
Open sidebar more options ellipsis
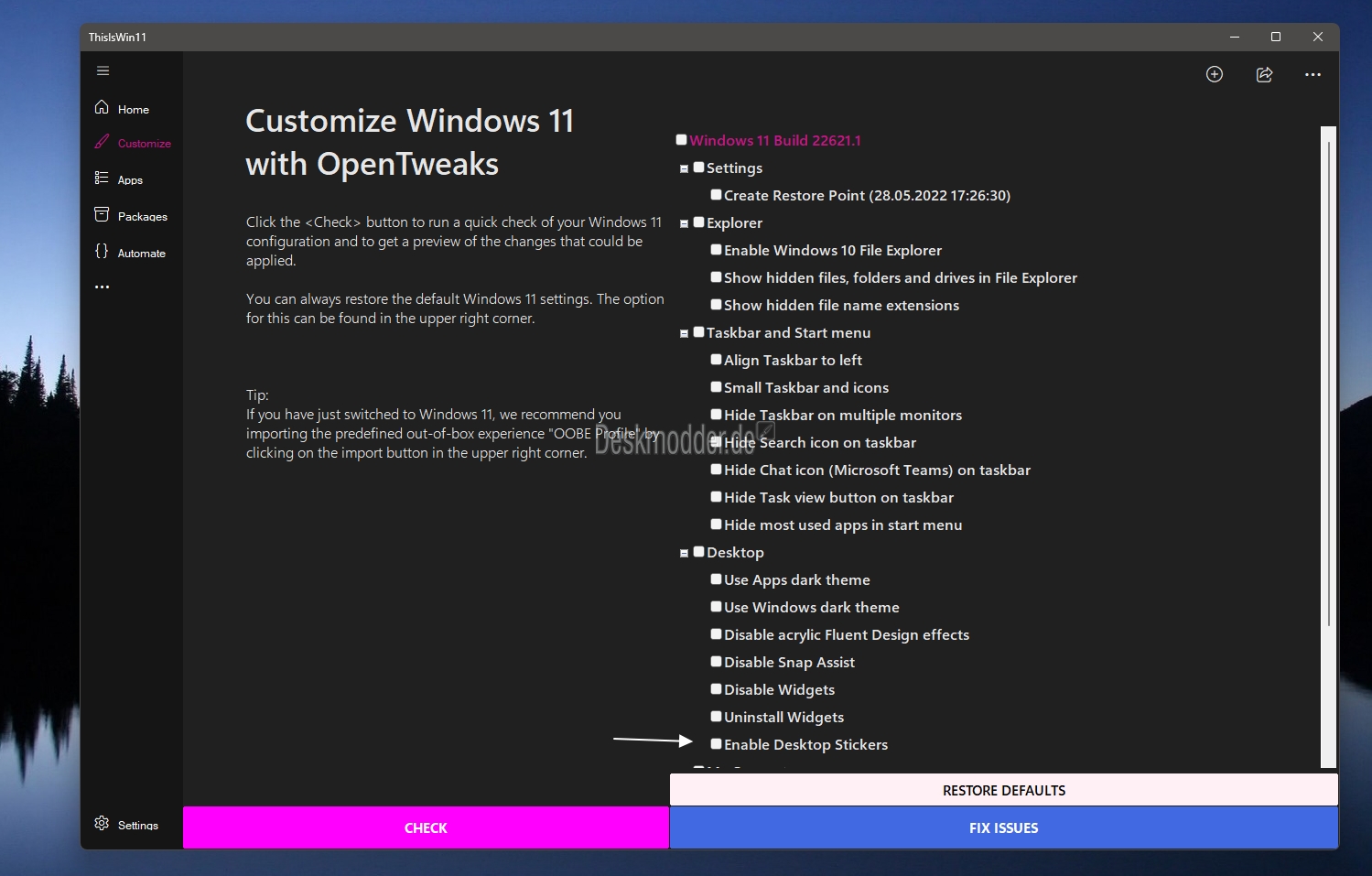102,287
